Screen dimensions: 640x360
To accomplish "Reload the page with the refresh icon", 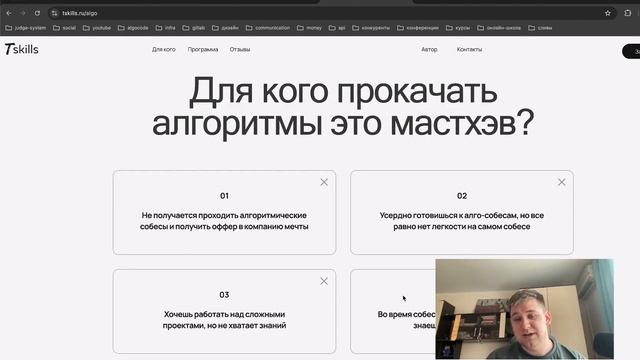I will (37, 13).
